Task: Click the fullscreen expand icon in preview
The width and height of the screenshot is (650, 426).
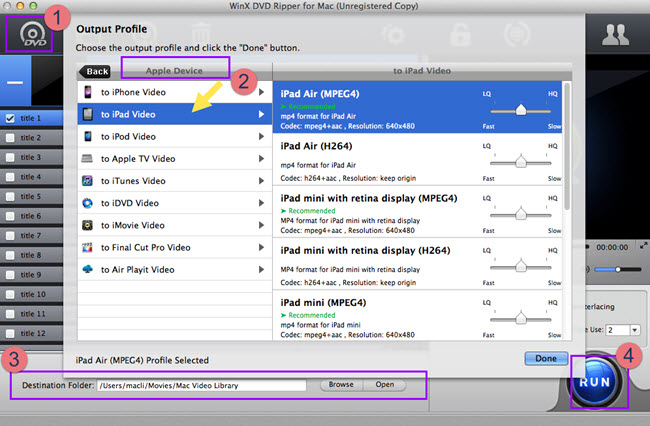Action: 643,246
